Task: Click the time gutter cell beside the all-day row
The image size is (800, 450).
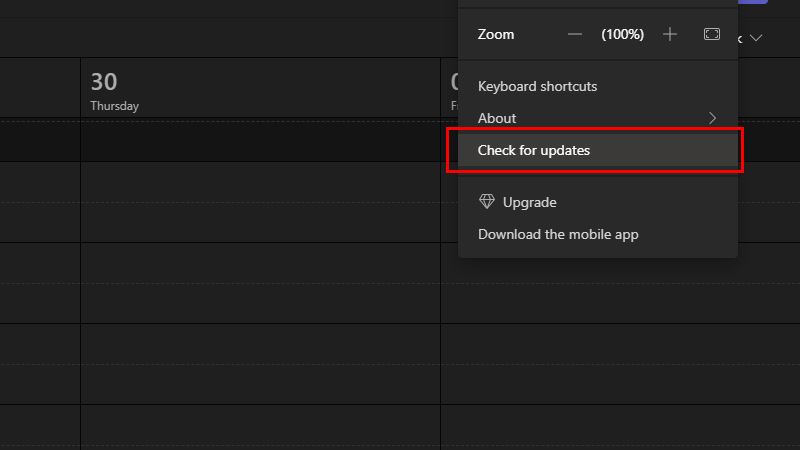Action: 40,141
